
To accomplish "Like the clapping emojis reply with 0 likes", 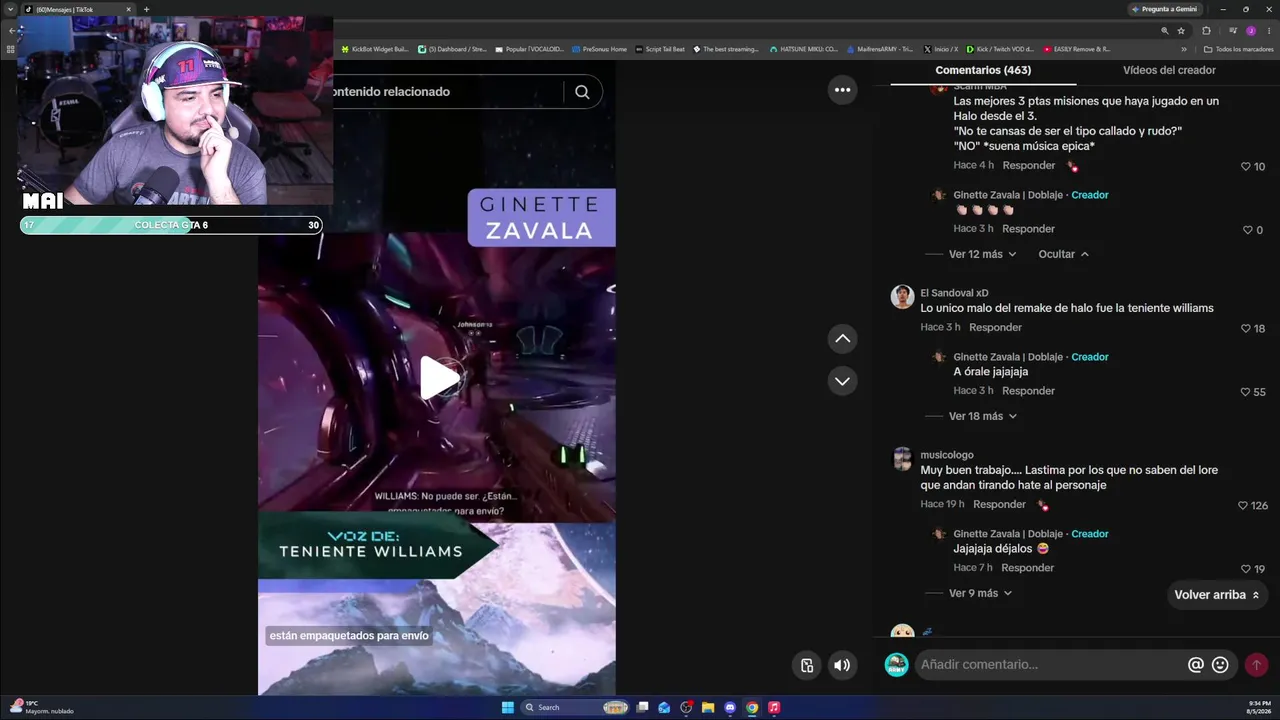I will (x=1247, y=230).
